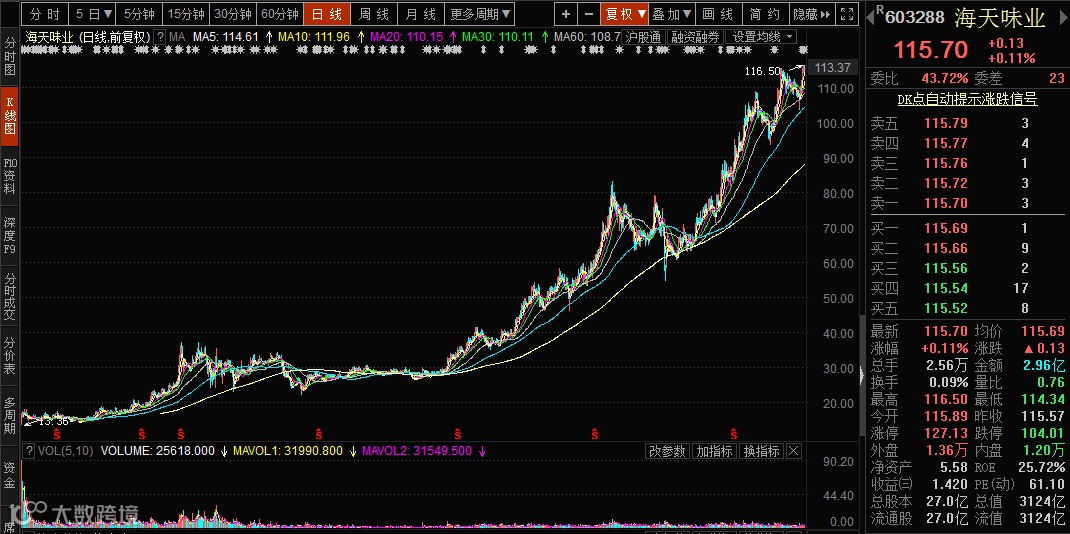The width and height of the screenshot is (1070, 534).
Task: Open 深度F9 sidebar page
Action: coord(10,236)
